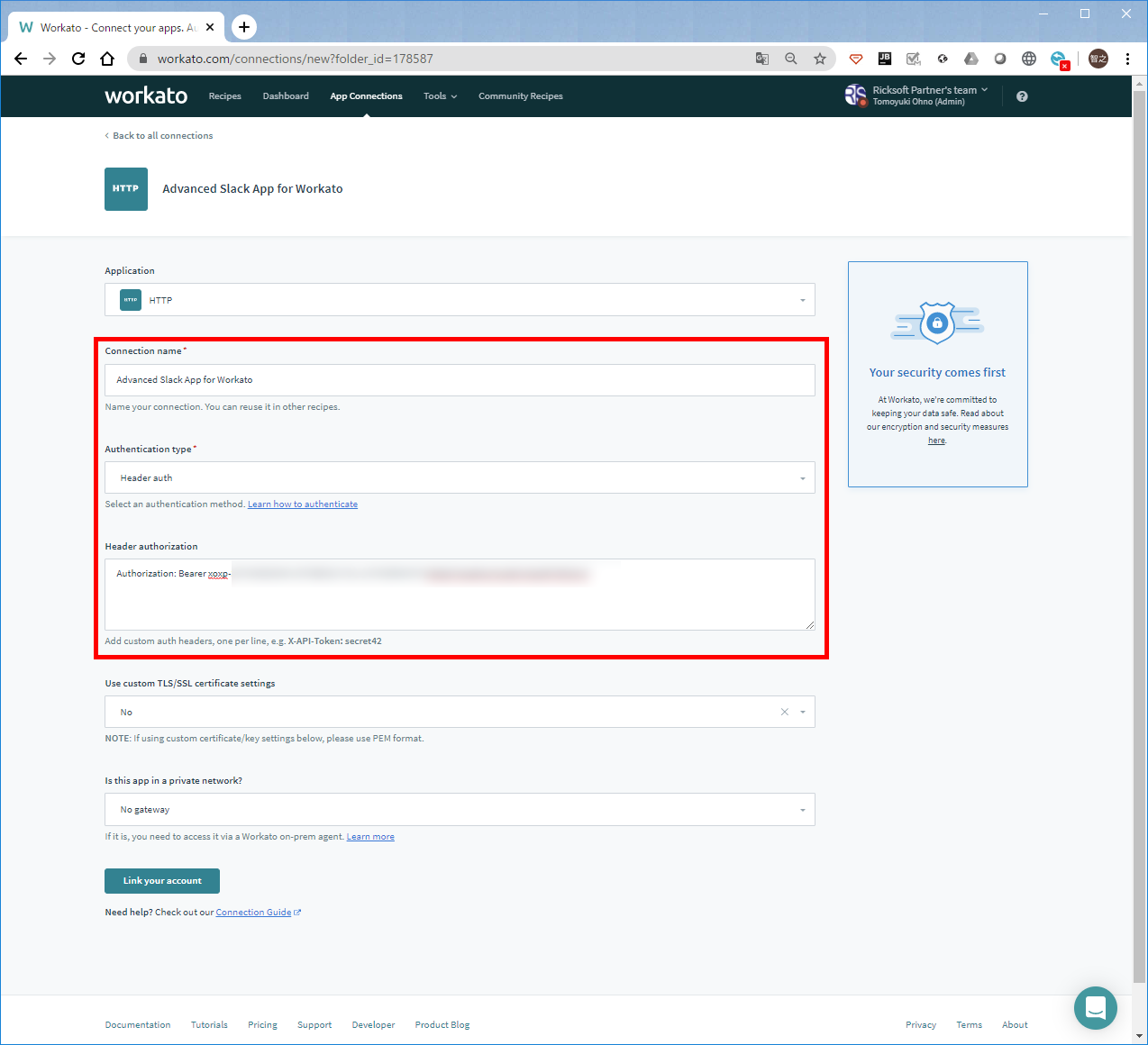The height and width of the screenshot is (1045, 1148).
Task: Open a new browser tab
Action: pyautogui.click(x=244, y=27)
